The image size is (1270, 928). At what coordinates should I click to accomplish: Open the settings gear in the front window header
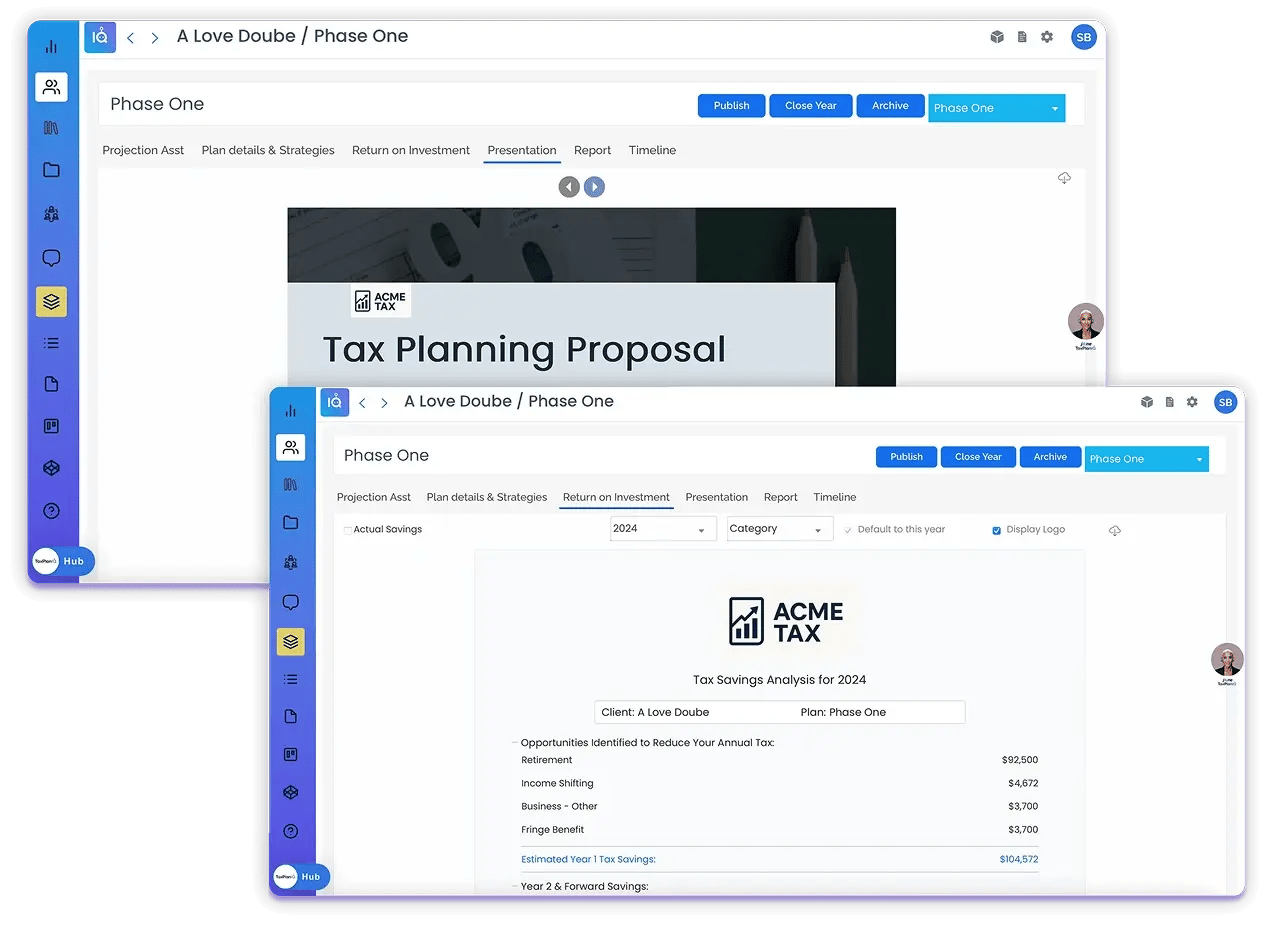pyautogui.click(x=1192, y=402)
